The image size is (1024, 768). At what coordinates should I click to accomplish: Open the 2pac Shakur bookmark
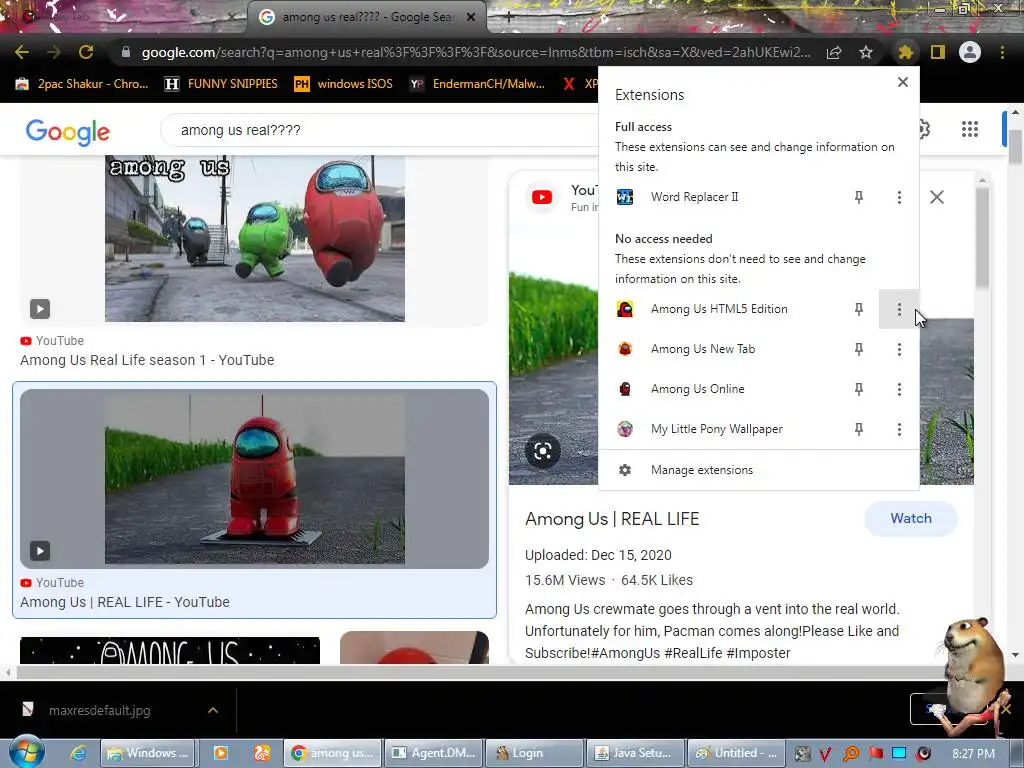click(x=82, y=84)
